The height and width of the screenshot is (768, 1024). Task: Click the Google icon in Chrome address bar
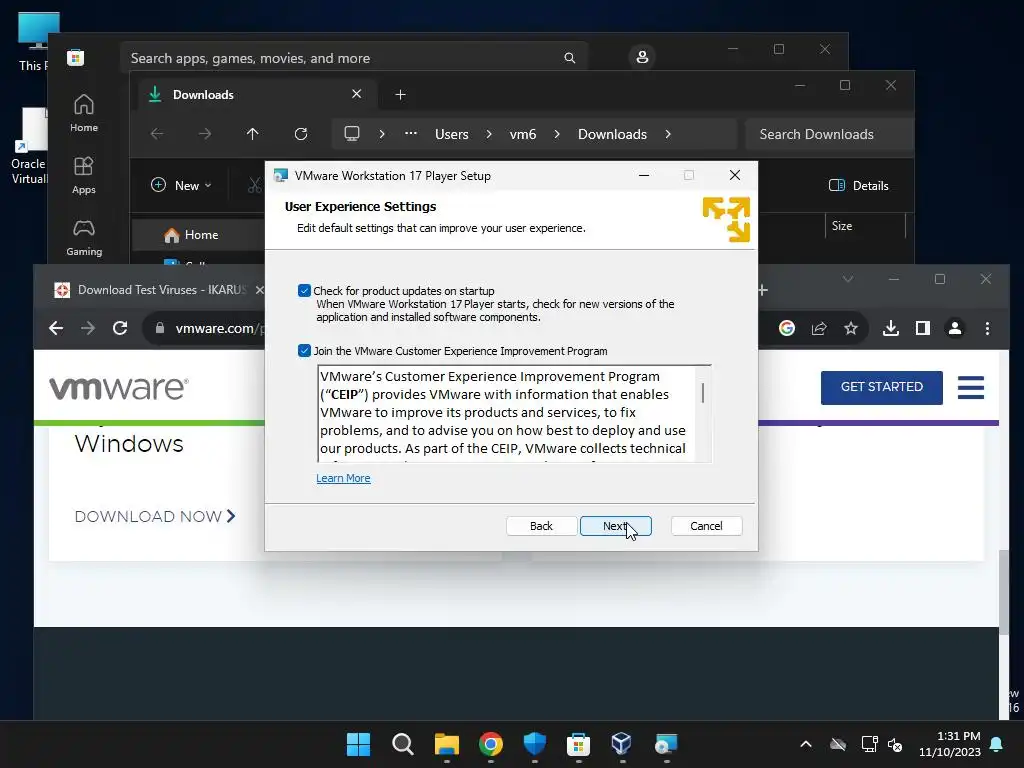click(787, 328)
